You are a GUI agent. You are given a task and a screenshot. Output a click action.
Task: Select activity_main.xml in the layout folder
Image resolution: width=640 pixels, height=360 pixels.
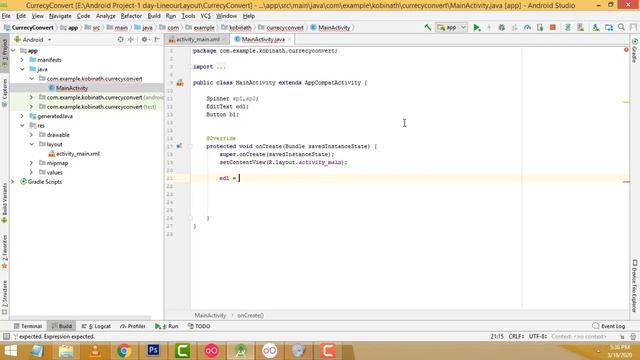pos(78,154)
